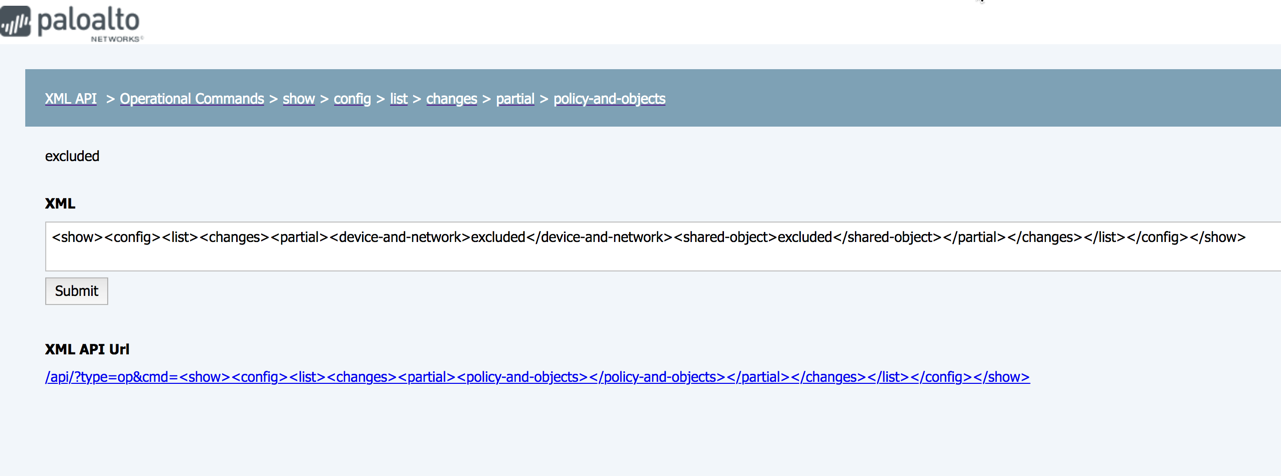
Task: Select the changes breadcrumb link
Action: pyautogui.click(x=451, y=99)
